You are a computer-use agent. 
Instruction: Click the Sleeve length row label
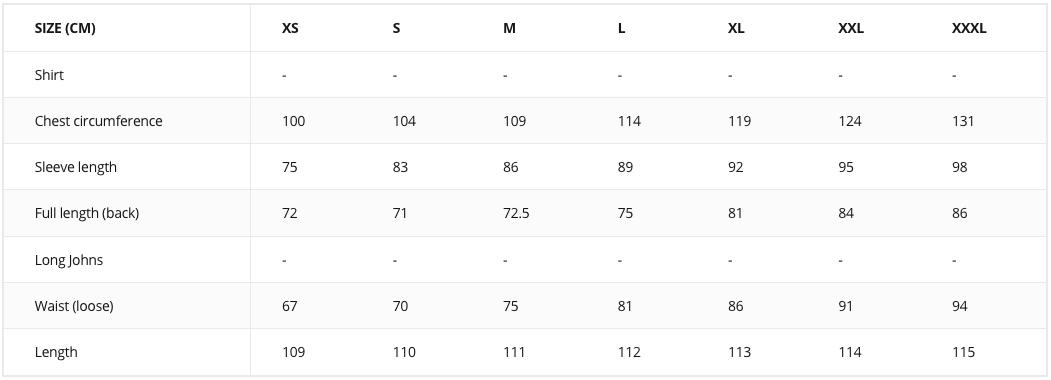pos(76,167)
